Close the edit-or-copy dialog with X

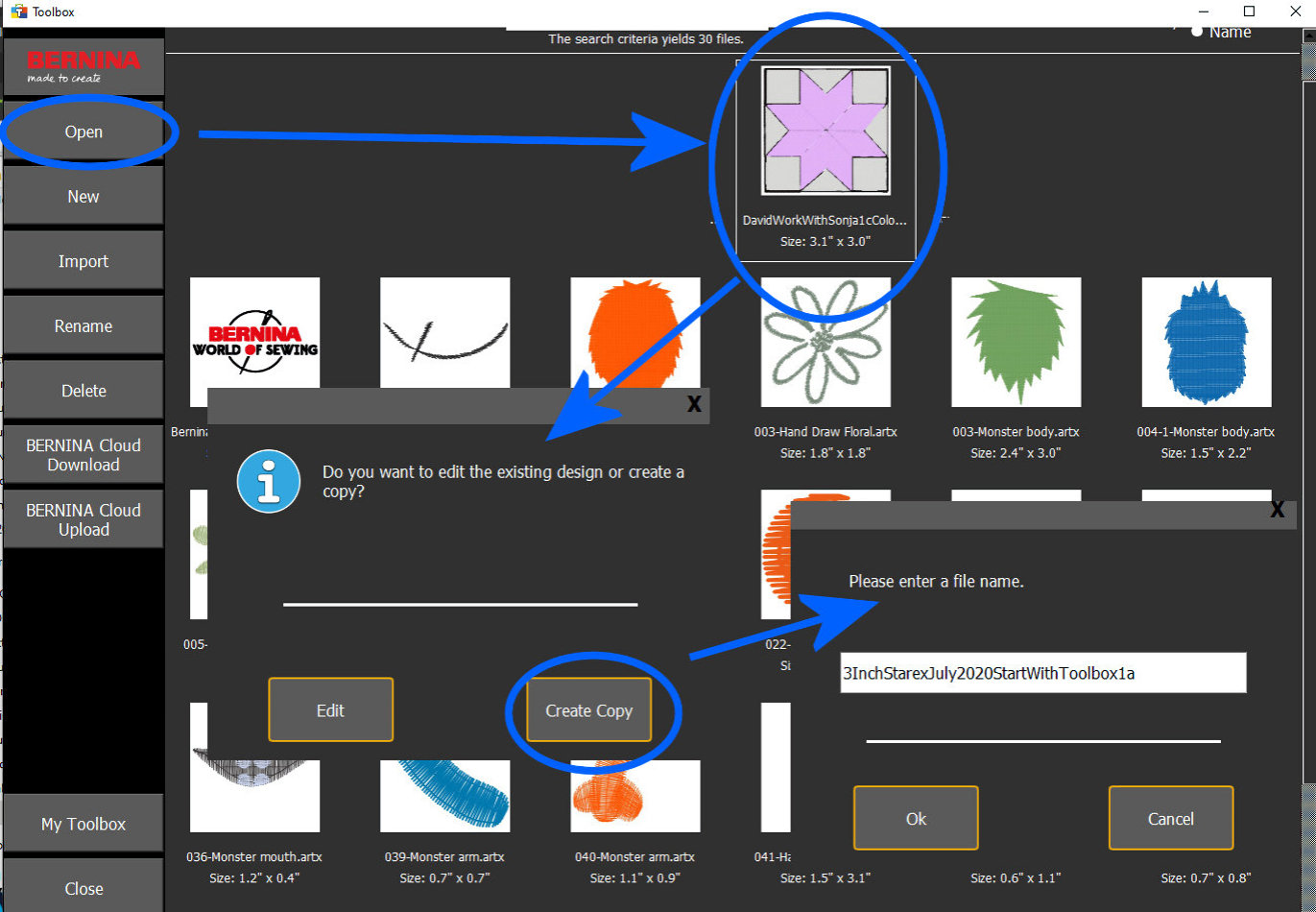(695, 404)
